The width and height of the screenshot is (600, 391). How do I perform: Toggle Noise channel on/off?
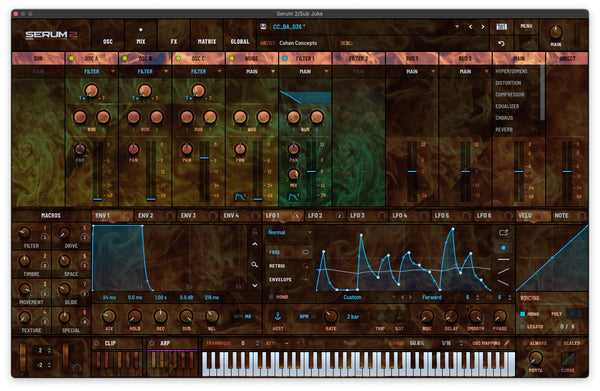(232, 58)
